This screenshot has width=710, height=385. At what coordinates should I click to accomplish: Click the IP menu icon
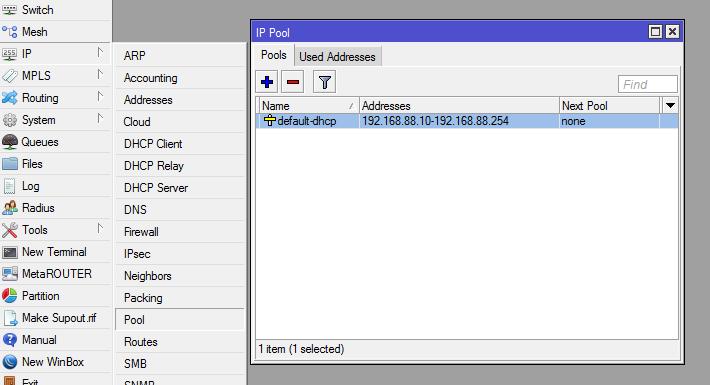tap(10, 54)
